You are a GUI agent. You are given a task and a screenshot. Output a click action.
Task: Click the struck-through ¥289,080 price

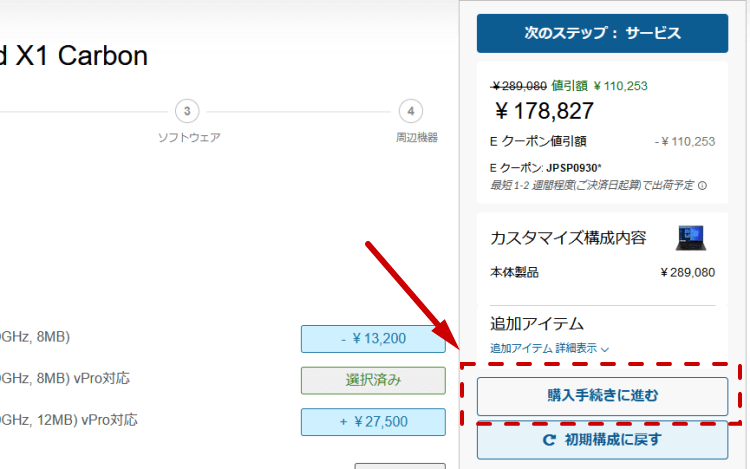[x=519, y=86]
